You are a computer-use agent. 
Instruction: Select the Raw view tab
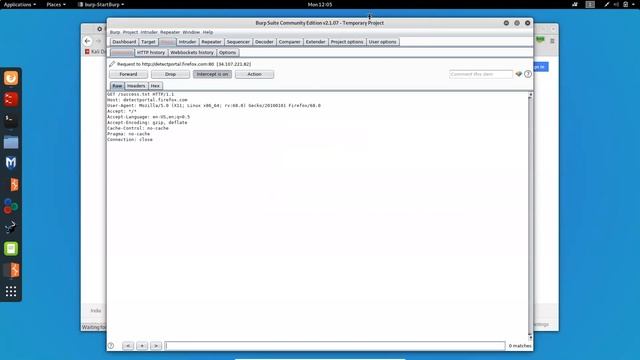tap(117, 86)
